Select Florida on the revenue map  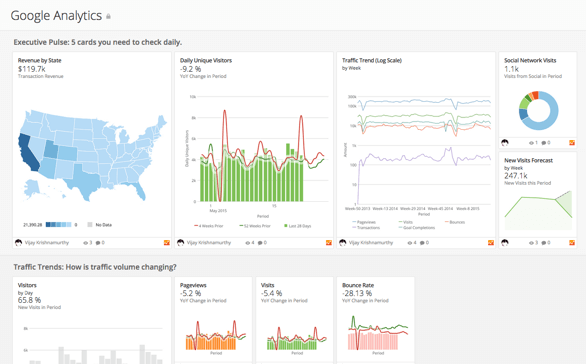(138, 189)
